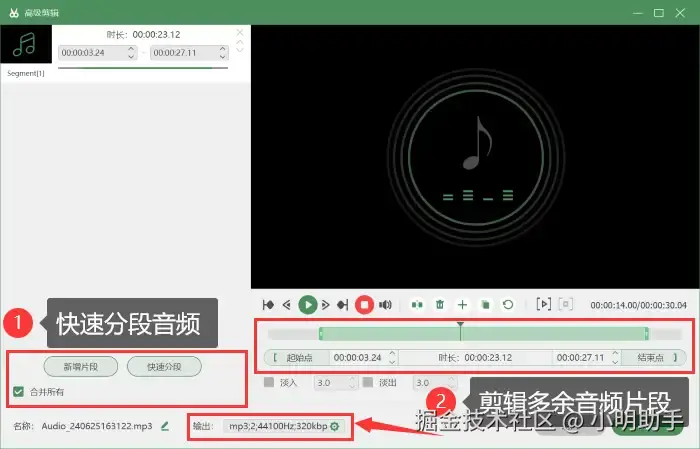This screenshot has width=700, height=449.
Task: Jump to the segment start point
Action: [268, 305]
